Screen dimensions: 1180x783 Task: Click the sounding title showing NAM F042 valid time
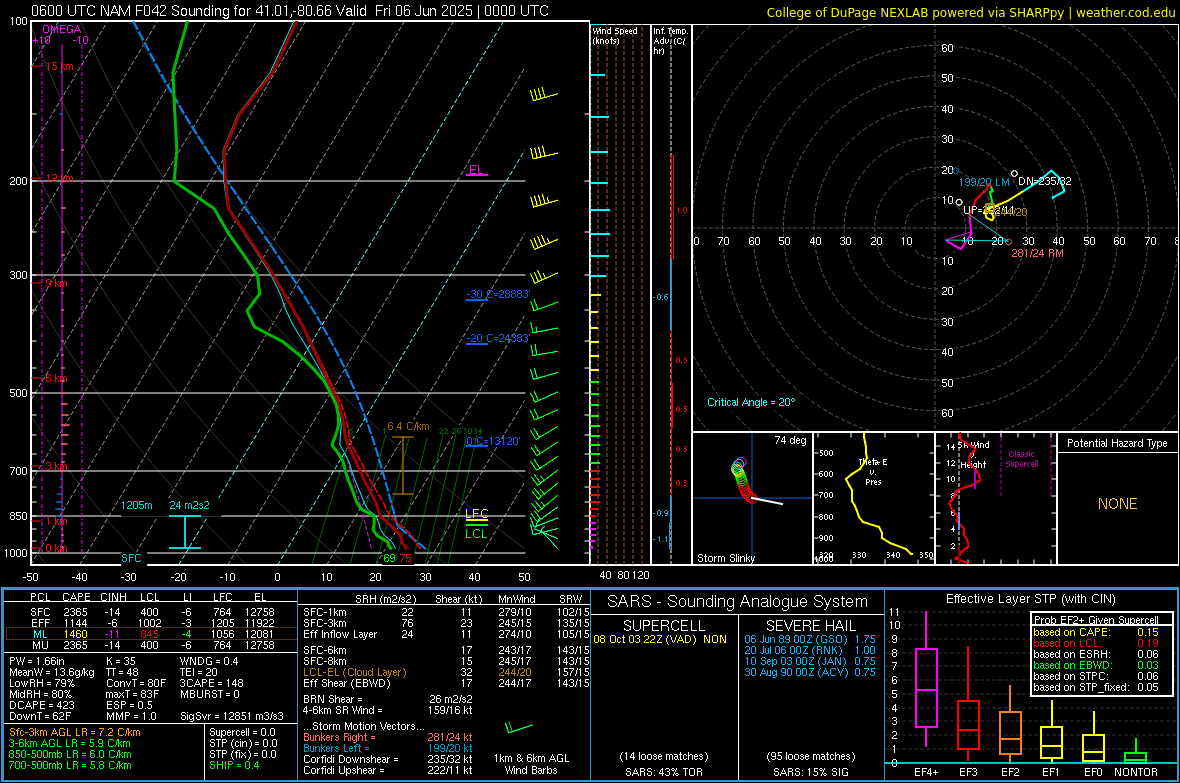point(290,11)
